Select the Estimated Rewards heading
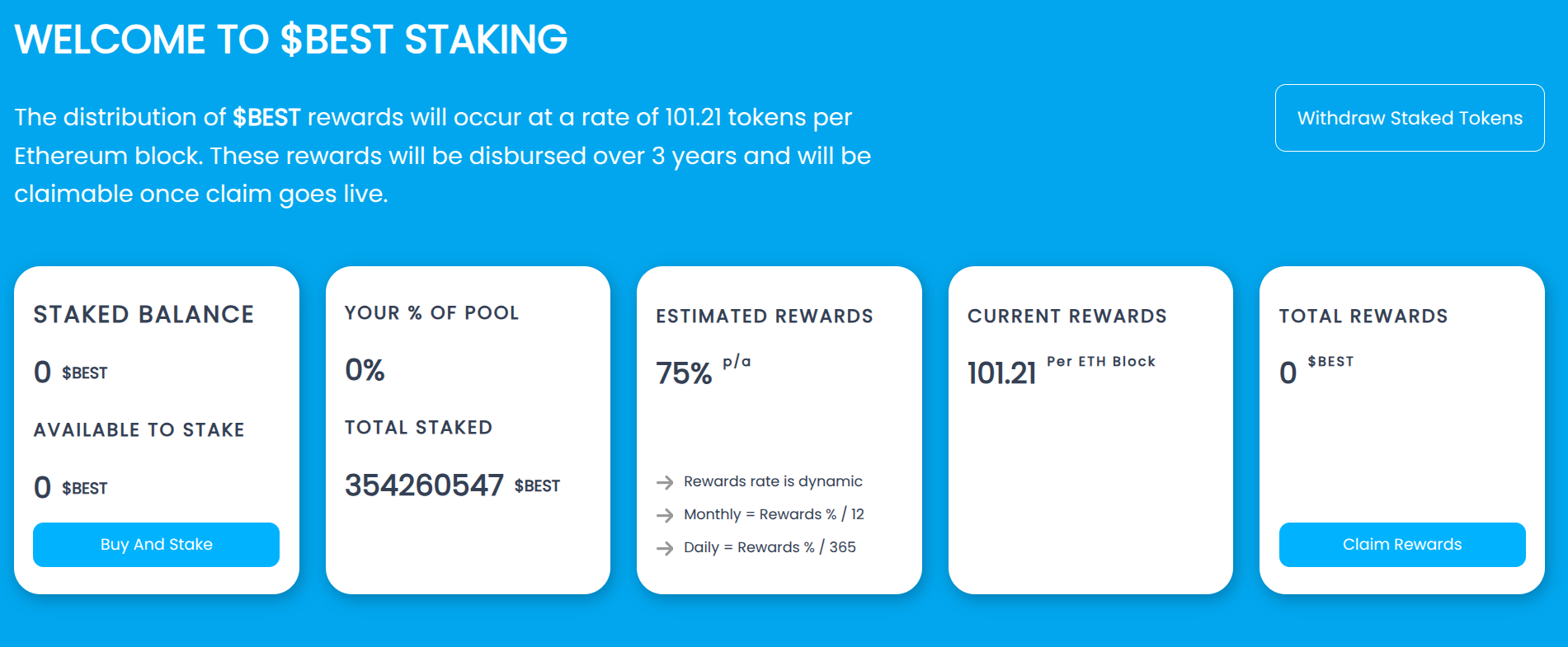This screenshot has height=647, width=1568. pyautogui.click(x=765, y=316)
